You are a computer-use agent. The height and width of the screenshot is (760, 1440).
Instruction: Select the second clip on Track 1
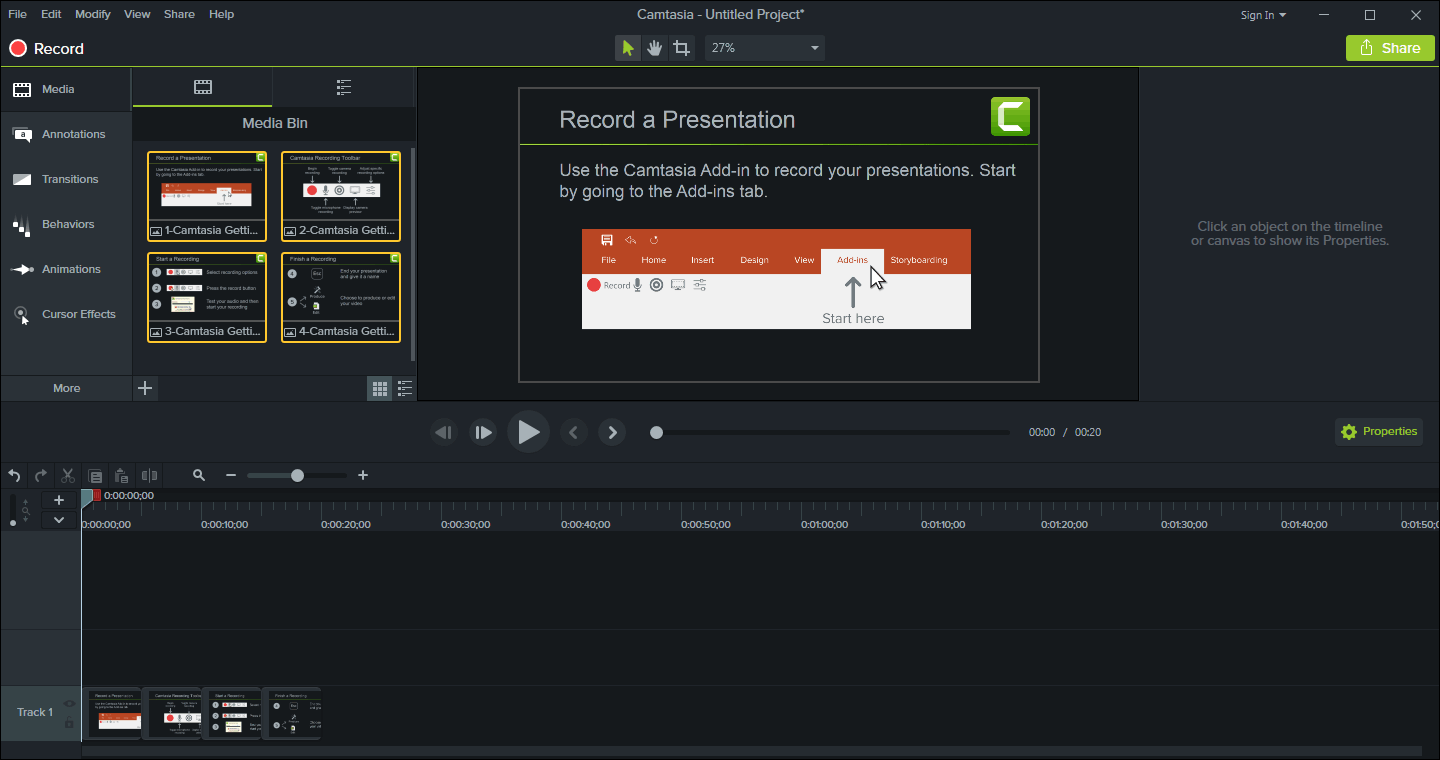click(172, 713)
